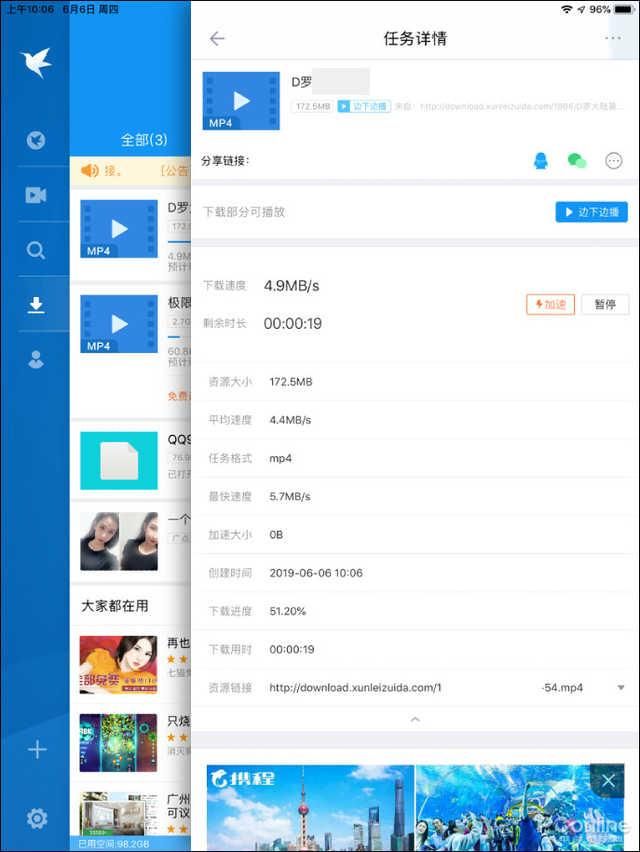Collapse task details with up chevron
This screenshot has height=852, width=640.
[415, 719]
